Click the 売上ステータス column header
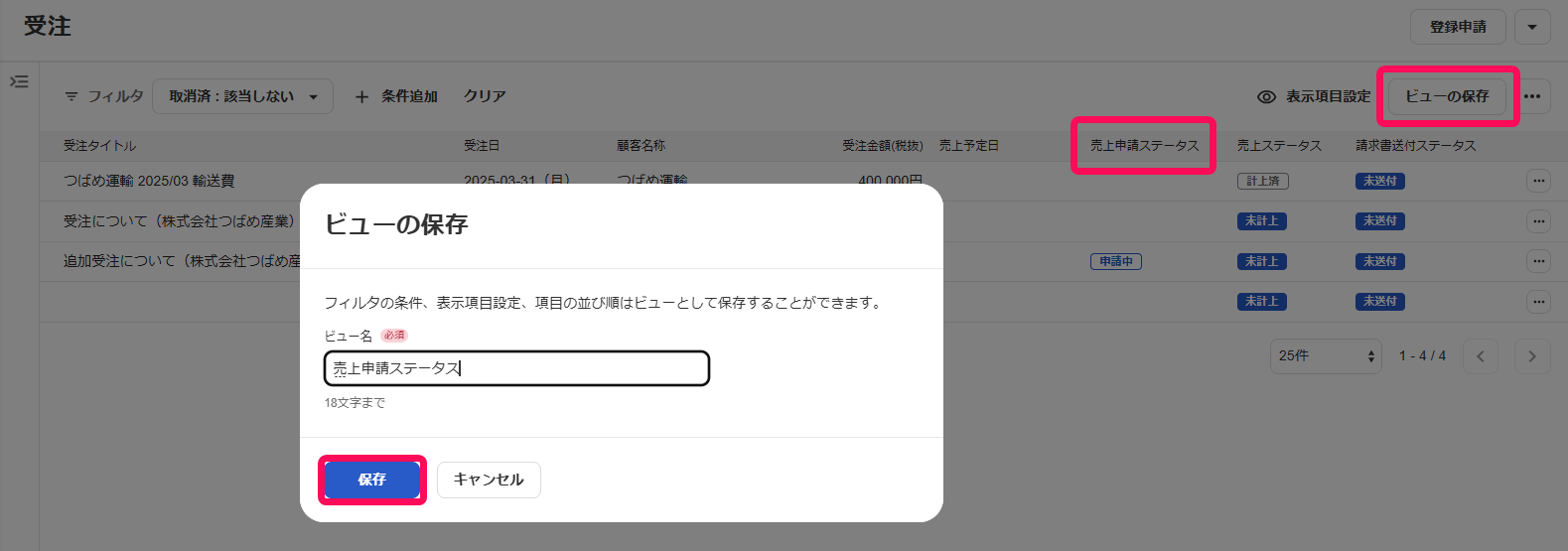Image resolution: width=1568 pixels, height=551 pixels. (x=1279, y=145)
